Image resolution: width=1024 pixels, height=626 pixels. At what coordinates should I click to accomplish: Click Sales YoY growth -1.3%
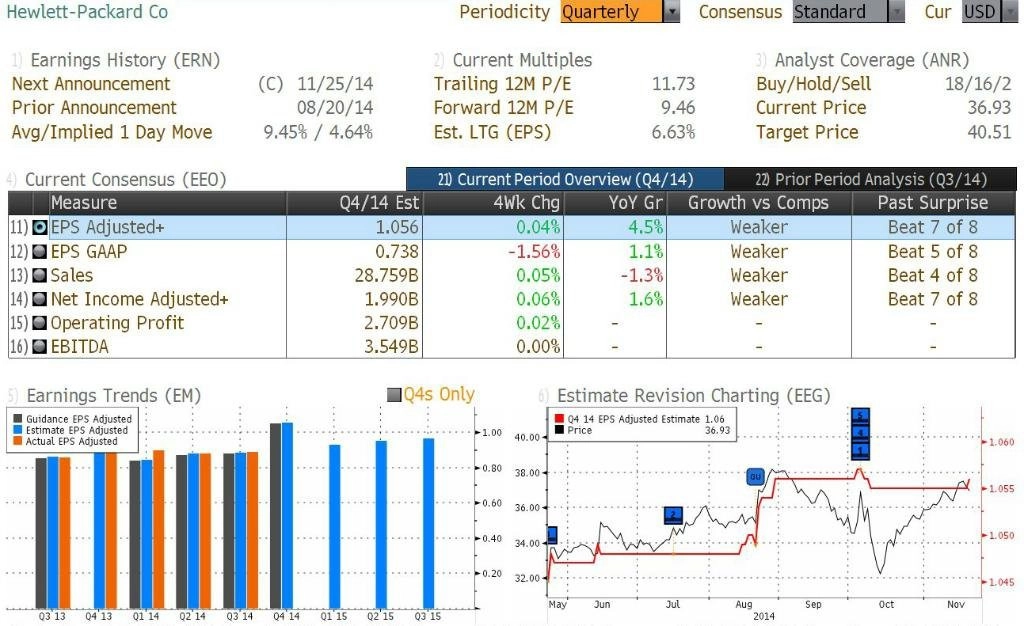tap(642, 275)
